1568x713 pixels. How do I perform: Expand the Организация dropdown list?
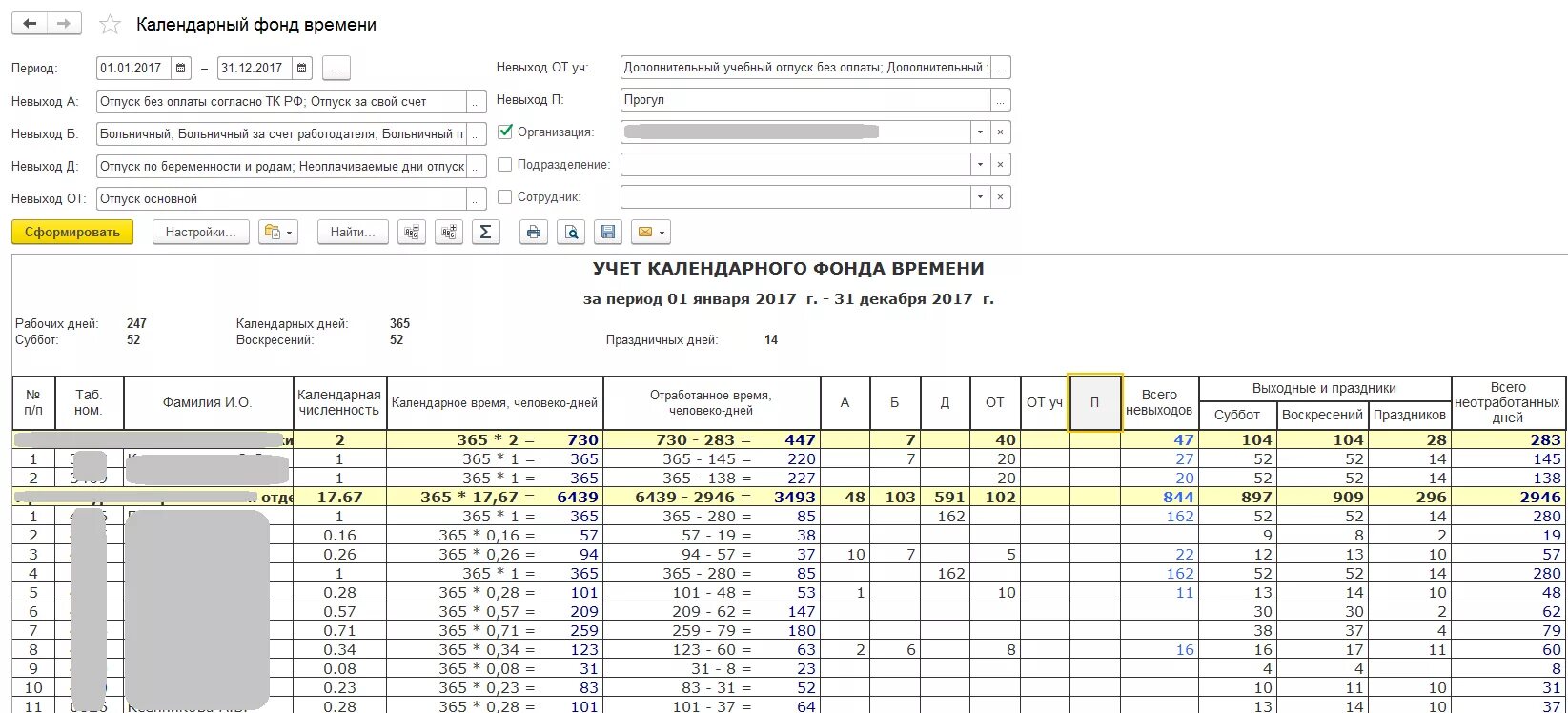[x=980, y=132]
